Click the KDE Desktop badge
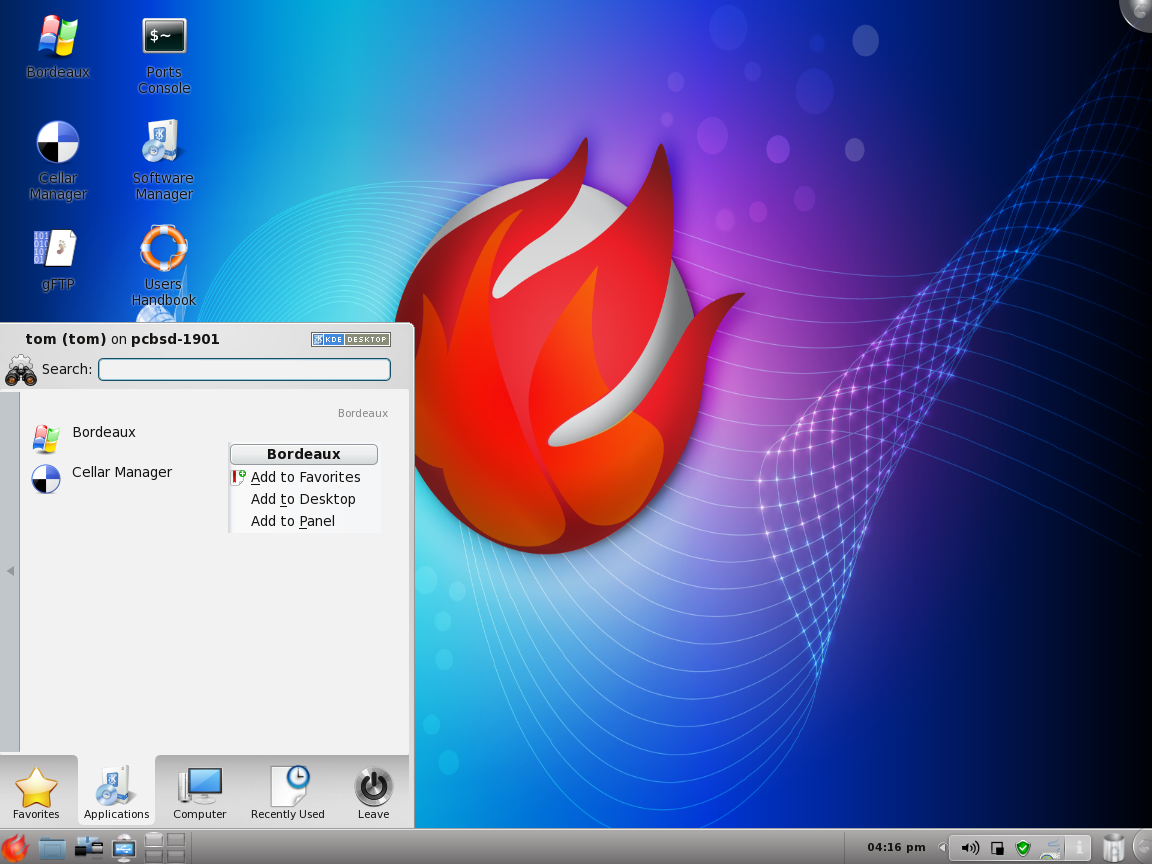Screen dimensions: 1152x864 point(350,339)
